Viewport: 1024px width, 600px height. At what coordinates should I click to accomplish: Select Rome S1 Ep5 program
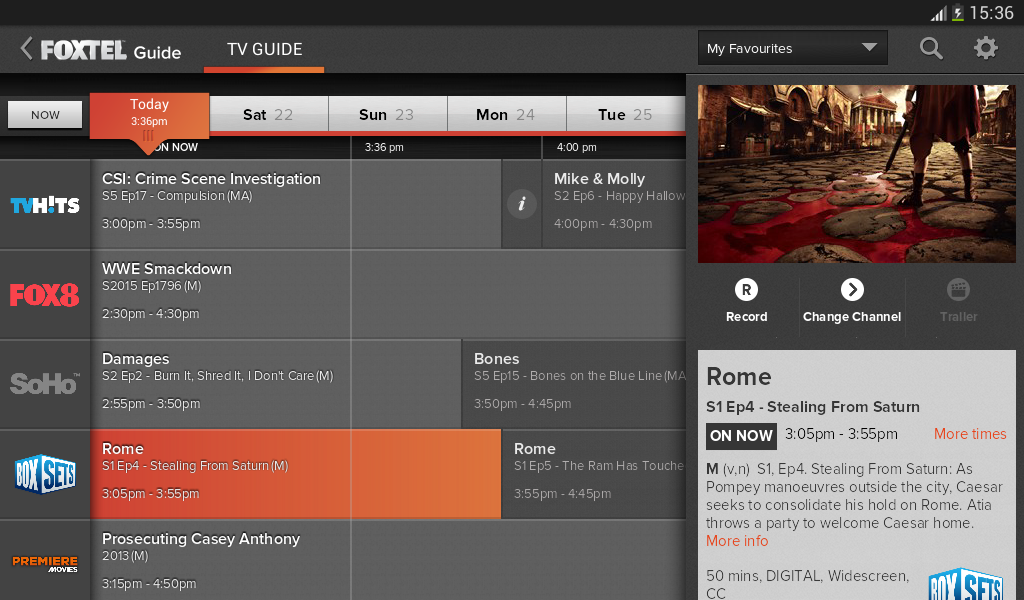(x=594, y=474)
